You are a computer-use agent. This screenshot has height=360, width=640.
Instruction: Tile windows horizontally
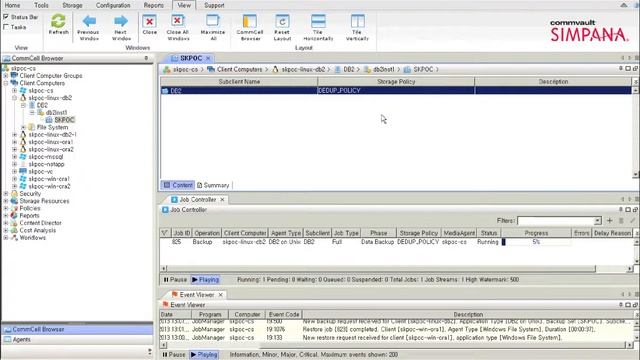click(x=318, y=21)
